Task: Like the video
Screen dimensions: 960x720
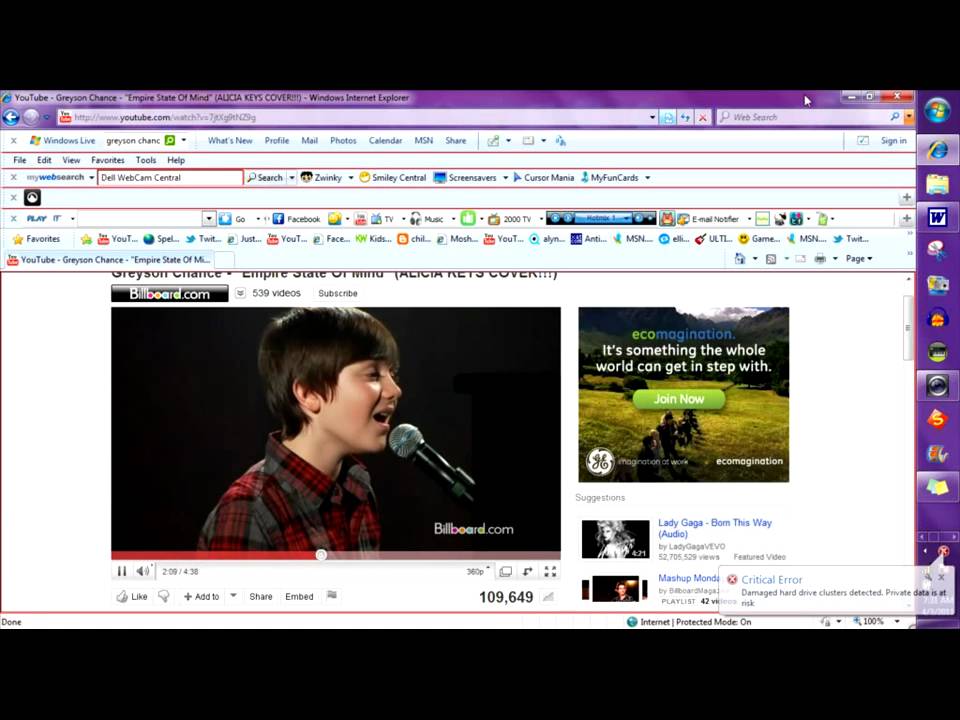Action: coord(132,596)
